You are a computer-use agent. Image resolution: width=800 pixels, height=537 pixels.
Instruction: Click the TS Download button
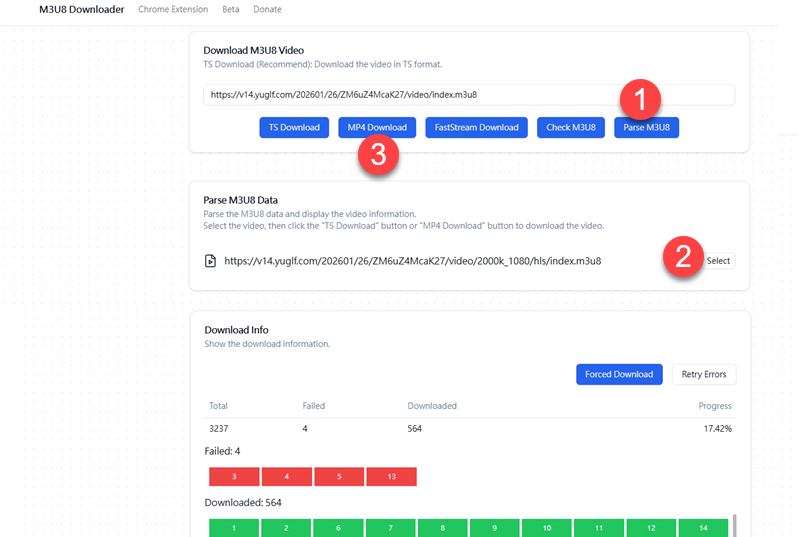coord(294,127)
